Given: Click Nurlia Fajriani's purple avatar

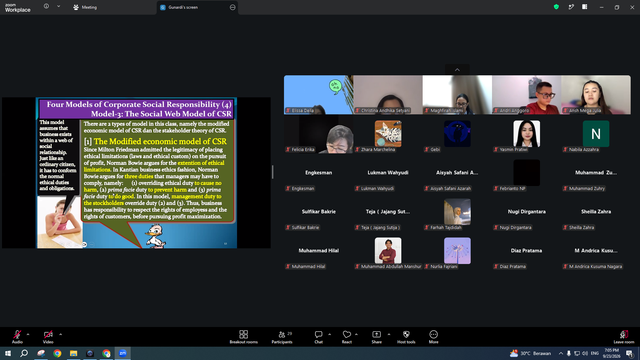Looking at the screenshot, I should (457, 251).
